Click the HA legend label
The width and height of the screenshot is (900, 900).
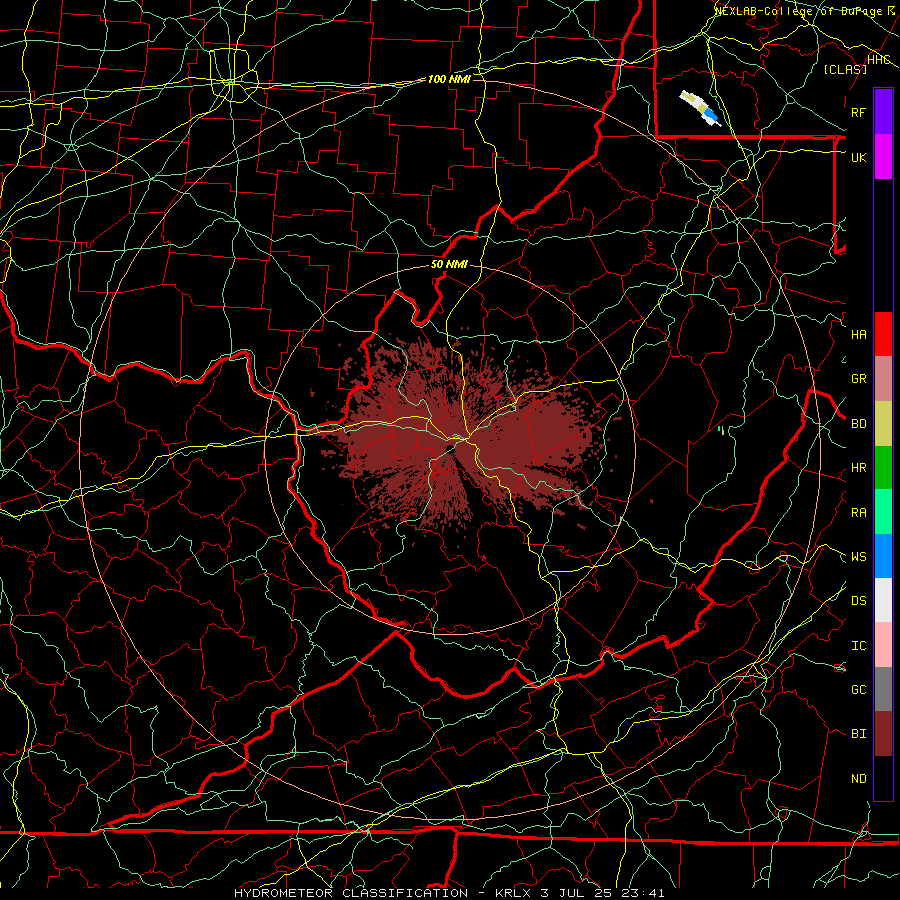[858, 335]
